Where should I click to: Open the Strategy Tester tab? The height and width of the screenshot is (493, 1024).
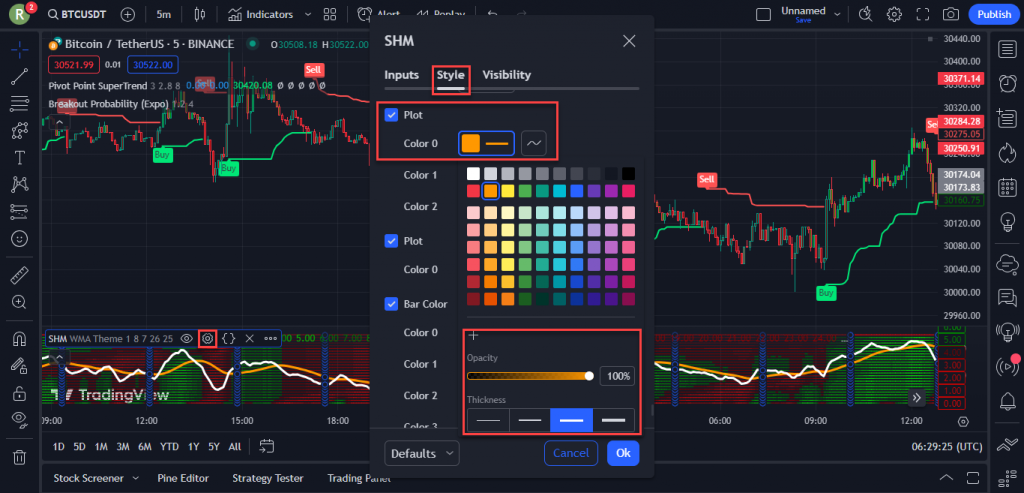268,479
